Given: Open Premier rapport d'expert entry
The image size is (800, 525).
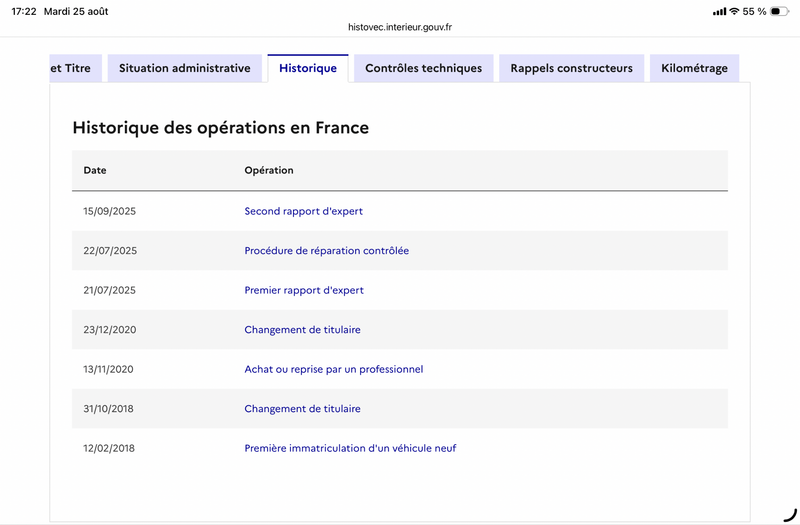Looking at the screenshot, I should [x=304, y=290].
